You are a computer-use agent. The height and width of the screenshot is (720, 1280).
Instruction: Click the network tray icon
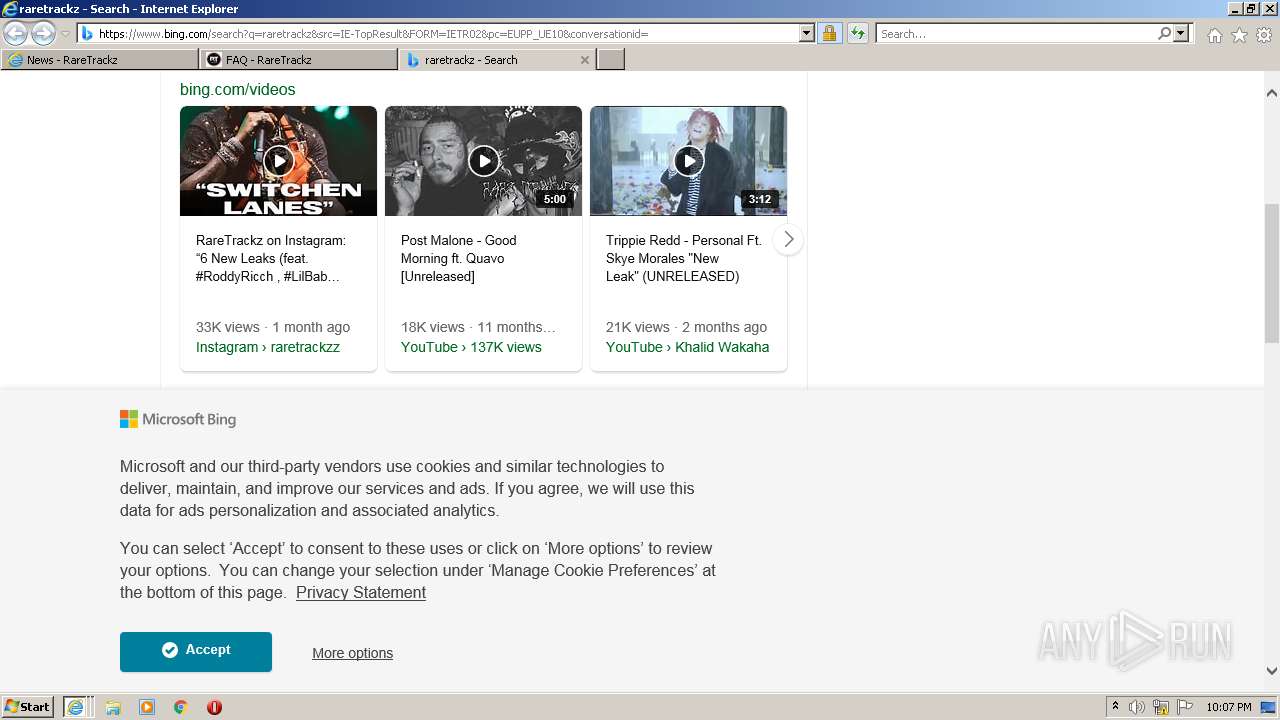click(1161, 707)
